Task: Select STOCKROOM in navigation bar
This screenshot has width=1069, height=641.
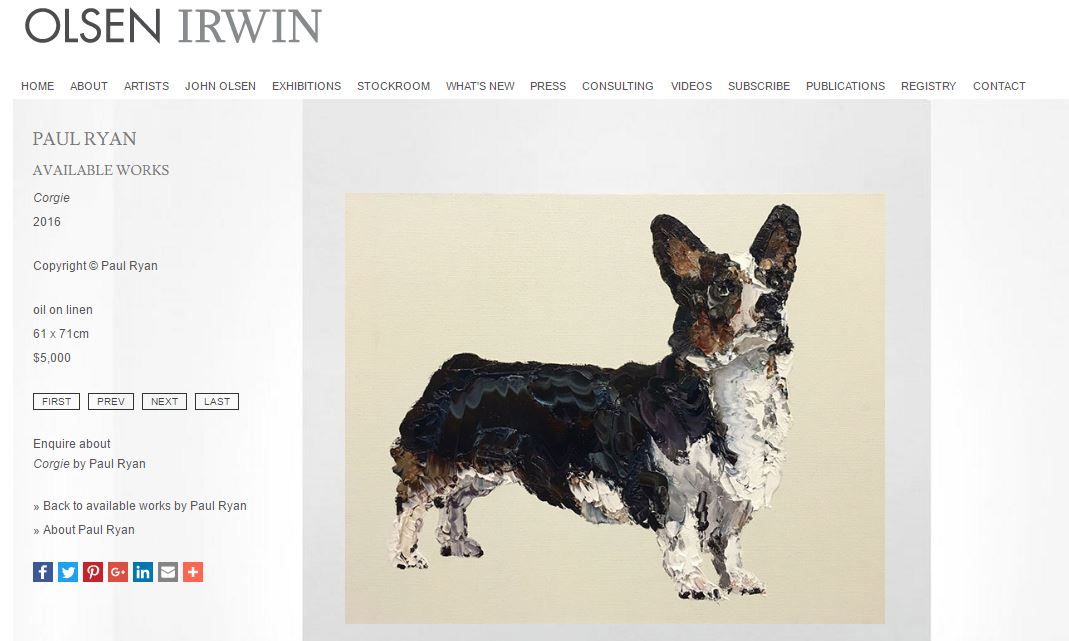Action: pos(393,86)
